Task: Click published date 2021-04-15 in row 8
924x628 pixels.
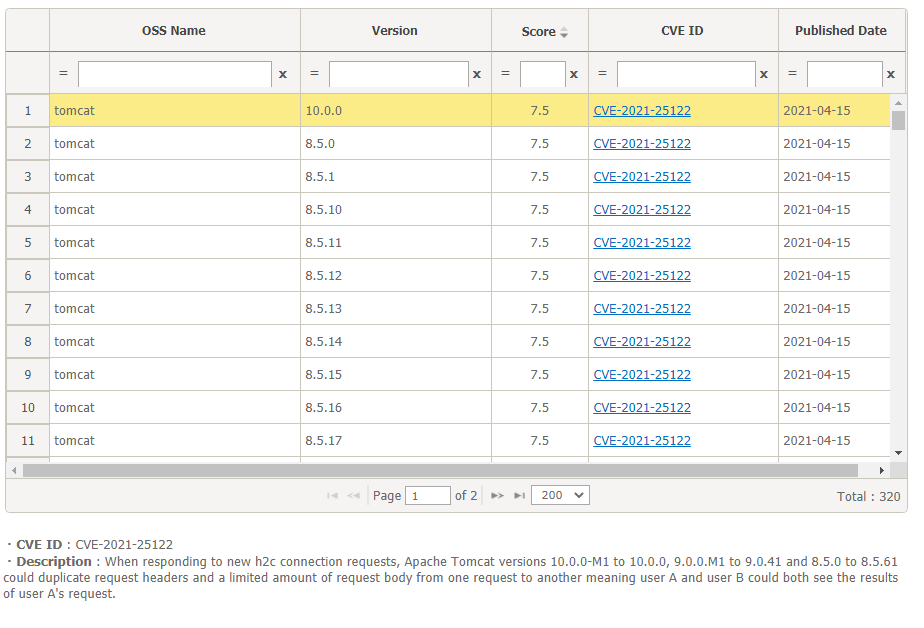Action: [817, 342]
